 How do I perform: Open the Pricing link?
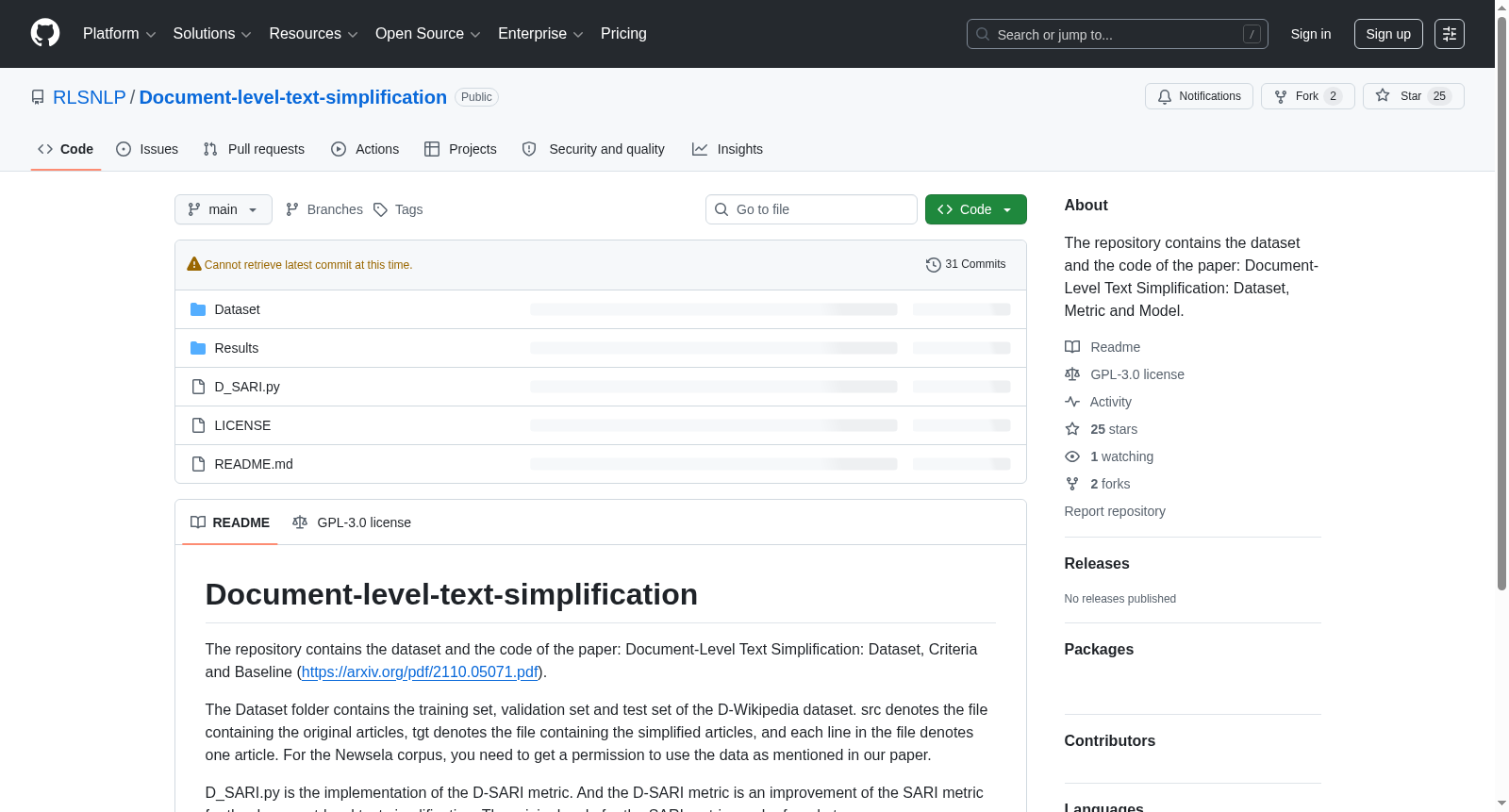623,34
